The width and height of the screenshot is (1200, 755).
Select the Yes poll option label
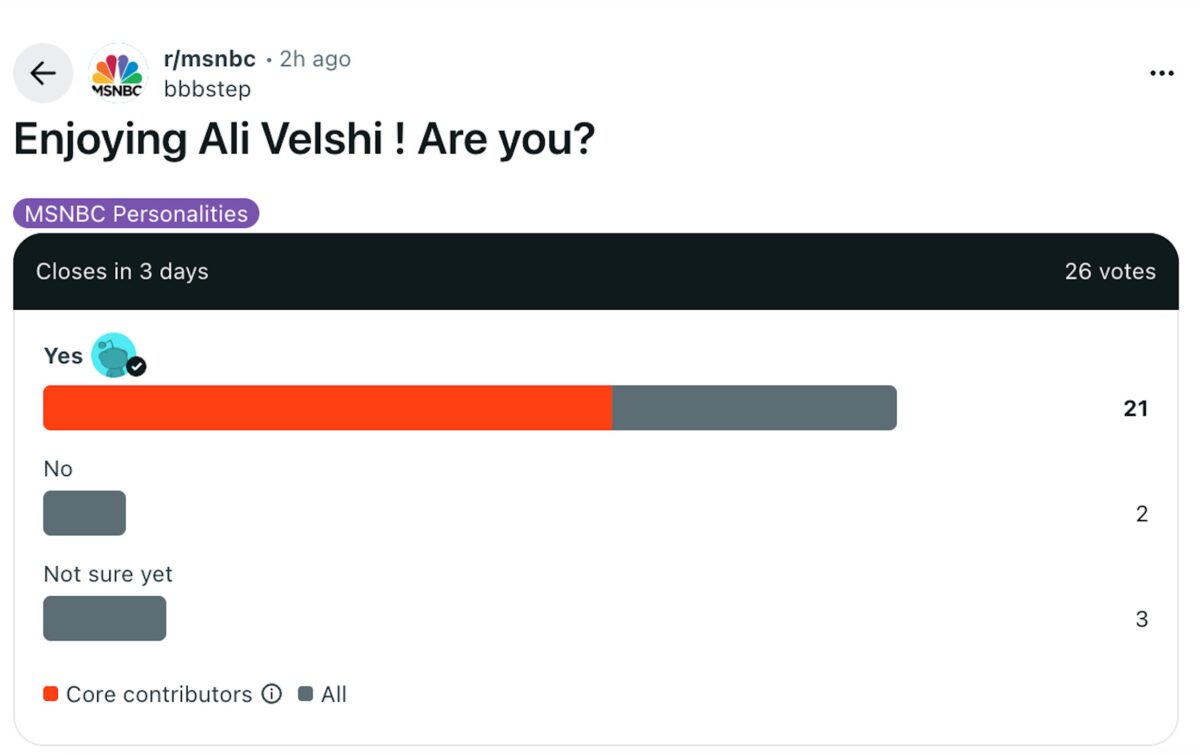(63, 356)
